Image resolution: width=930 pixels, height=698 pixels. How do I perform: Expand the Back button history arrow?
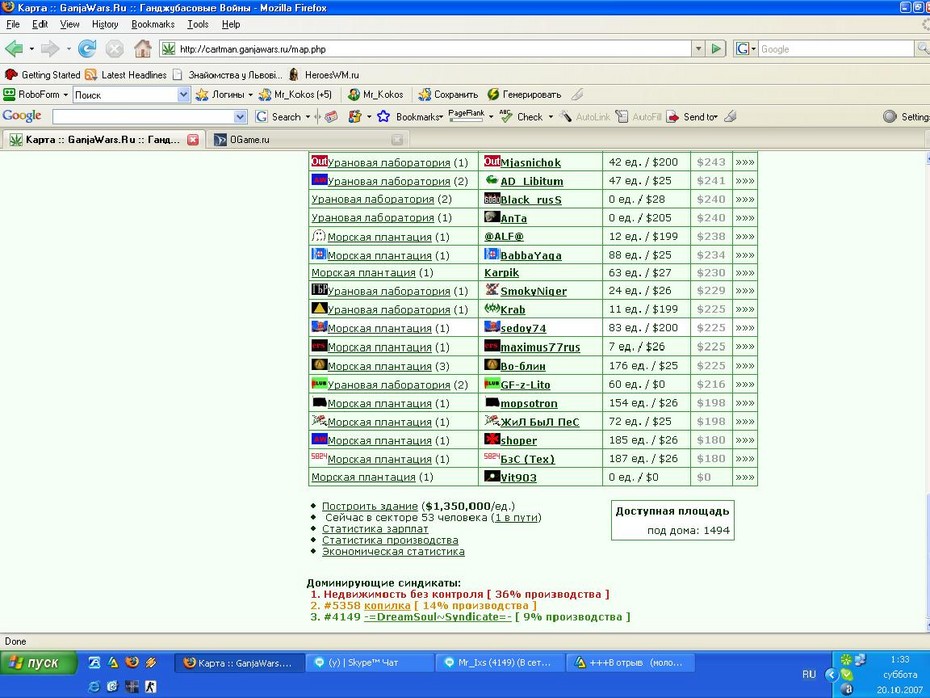(31, 49)
